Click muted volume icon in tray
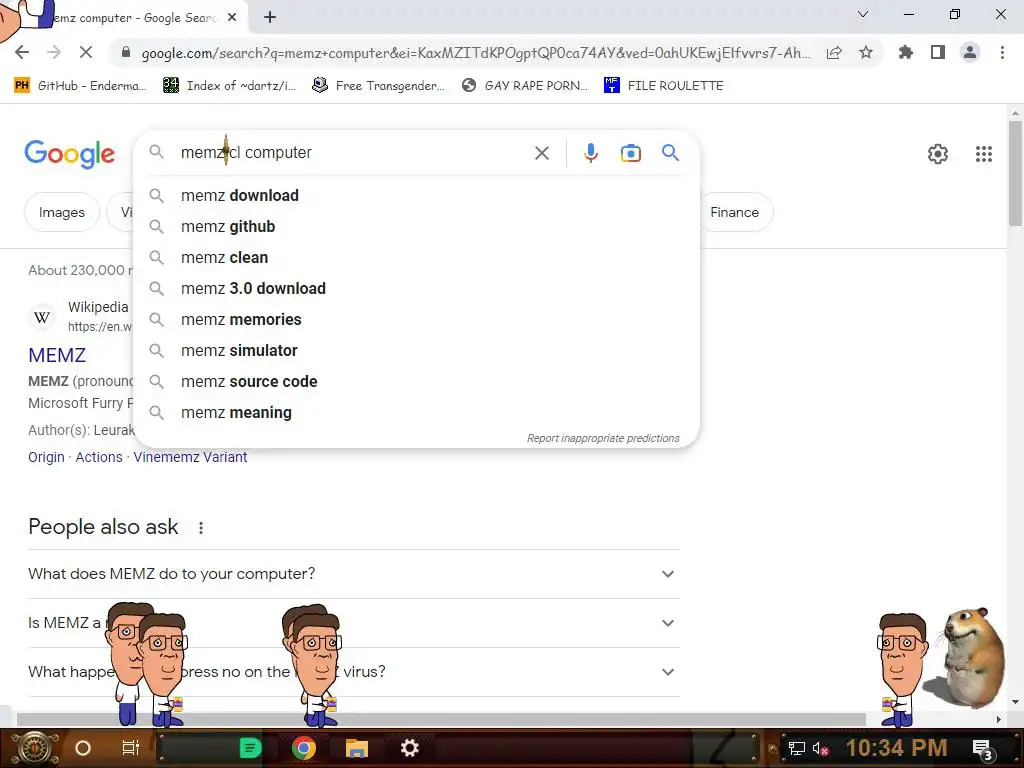1024x768 pixels. pos(821,749)
